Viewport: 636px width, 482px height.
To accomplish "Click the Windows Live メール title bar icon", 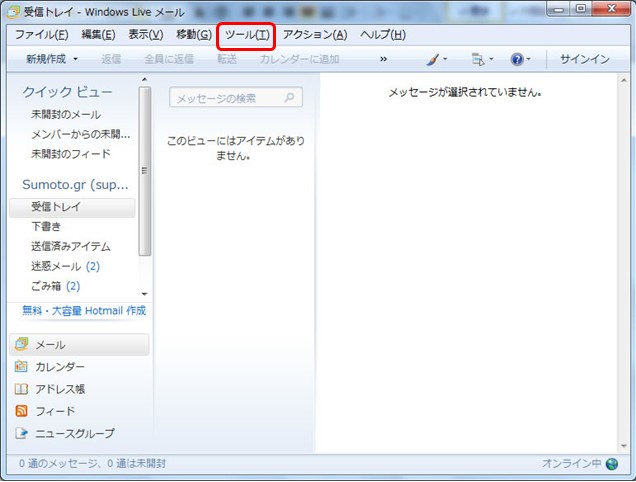I will coord(13,12).
